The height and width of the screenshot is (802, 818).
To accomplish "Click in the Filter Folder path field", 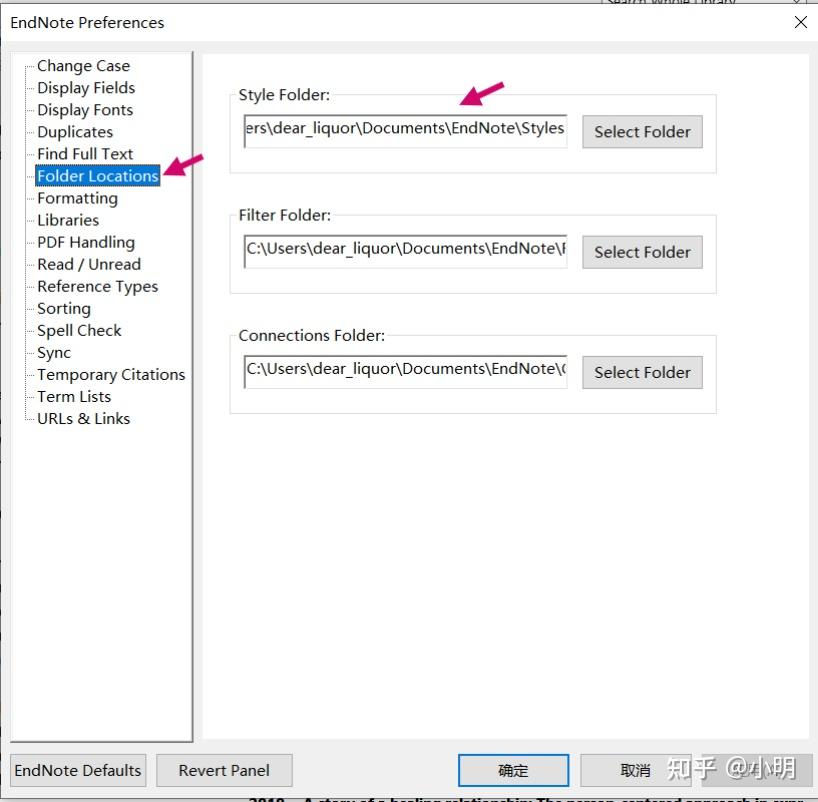I will 405,252.
